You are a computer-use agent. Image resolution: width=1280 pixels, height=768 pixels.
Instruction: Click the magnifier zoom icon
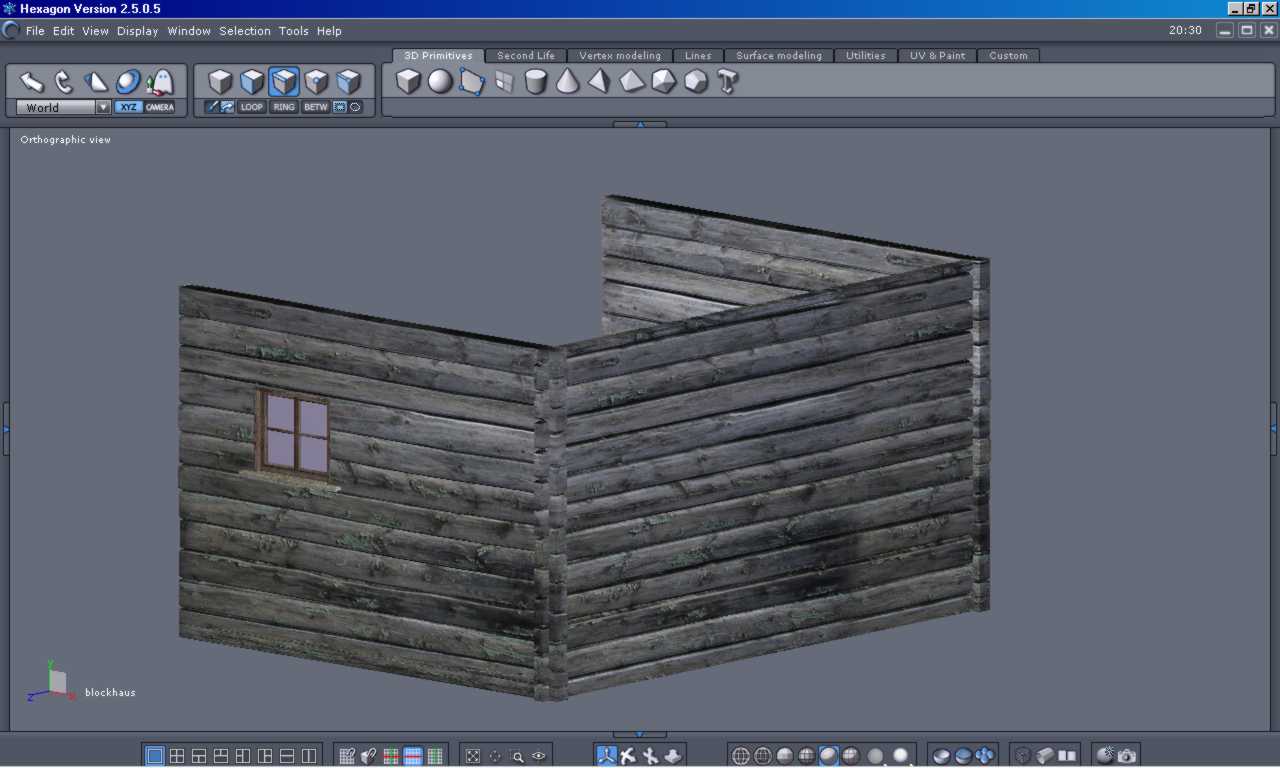[517, 756]
